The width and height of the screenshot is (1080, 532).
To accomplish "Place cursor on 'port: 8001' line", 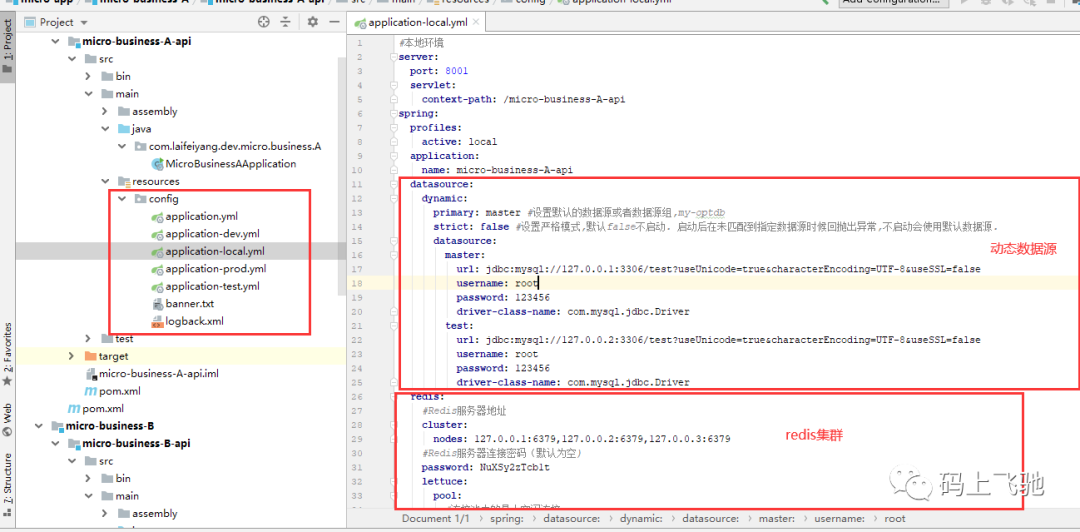I will point(439,70).
